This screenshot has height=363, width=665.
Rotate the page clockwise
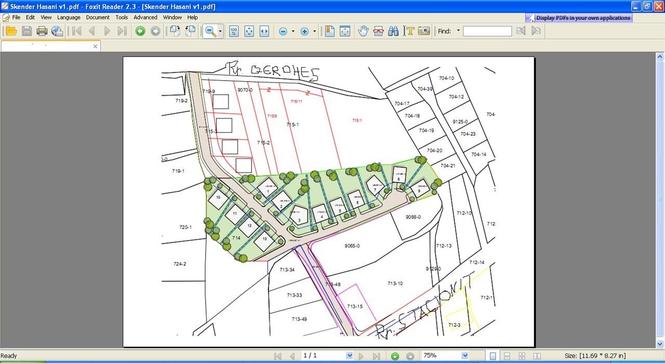[x=175, y=31]
